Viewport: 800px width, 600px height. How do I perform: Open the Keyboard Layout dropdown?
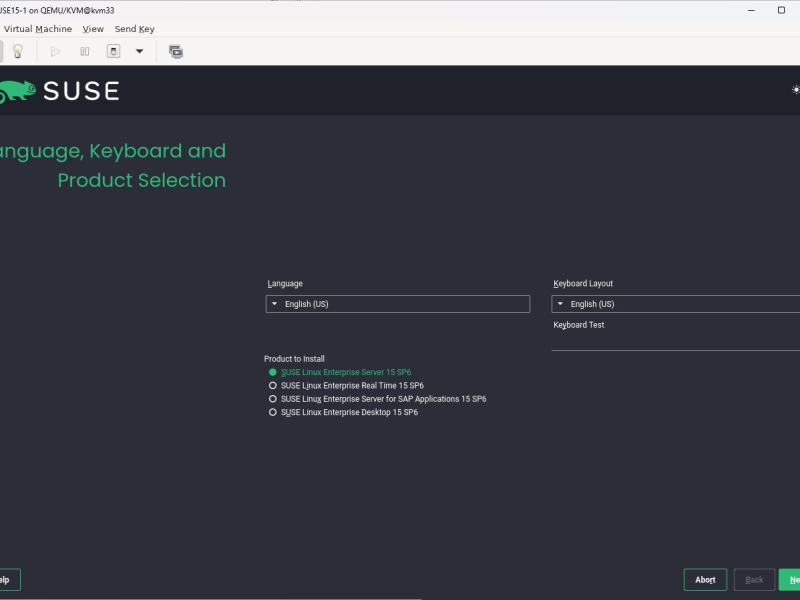pyautogui.click(x=676, y=304)
